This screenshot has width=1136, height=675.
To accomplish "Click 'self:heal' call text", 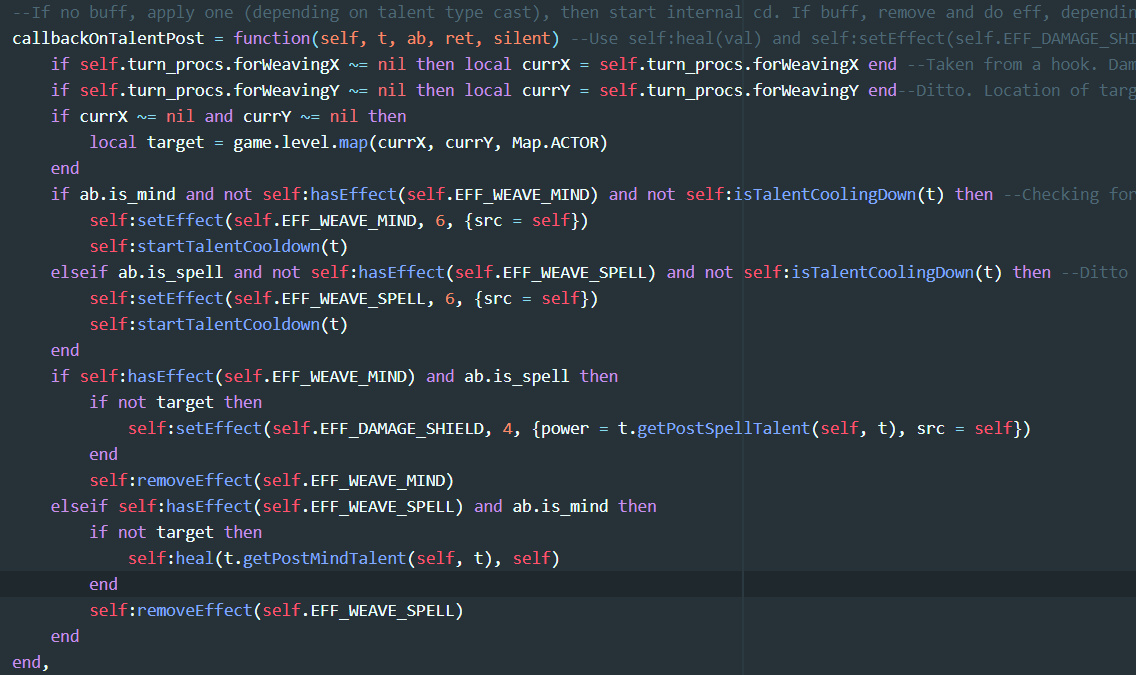I will tap(171, 558).
